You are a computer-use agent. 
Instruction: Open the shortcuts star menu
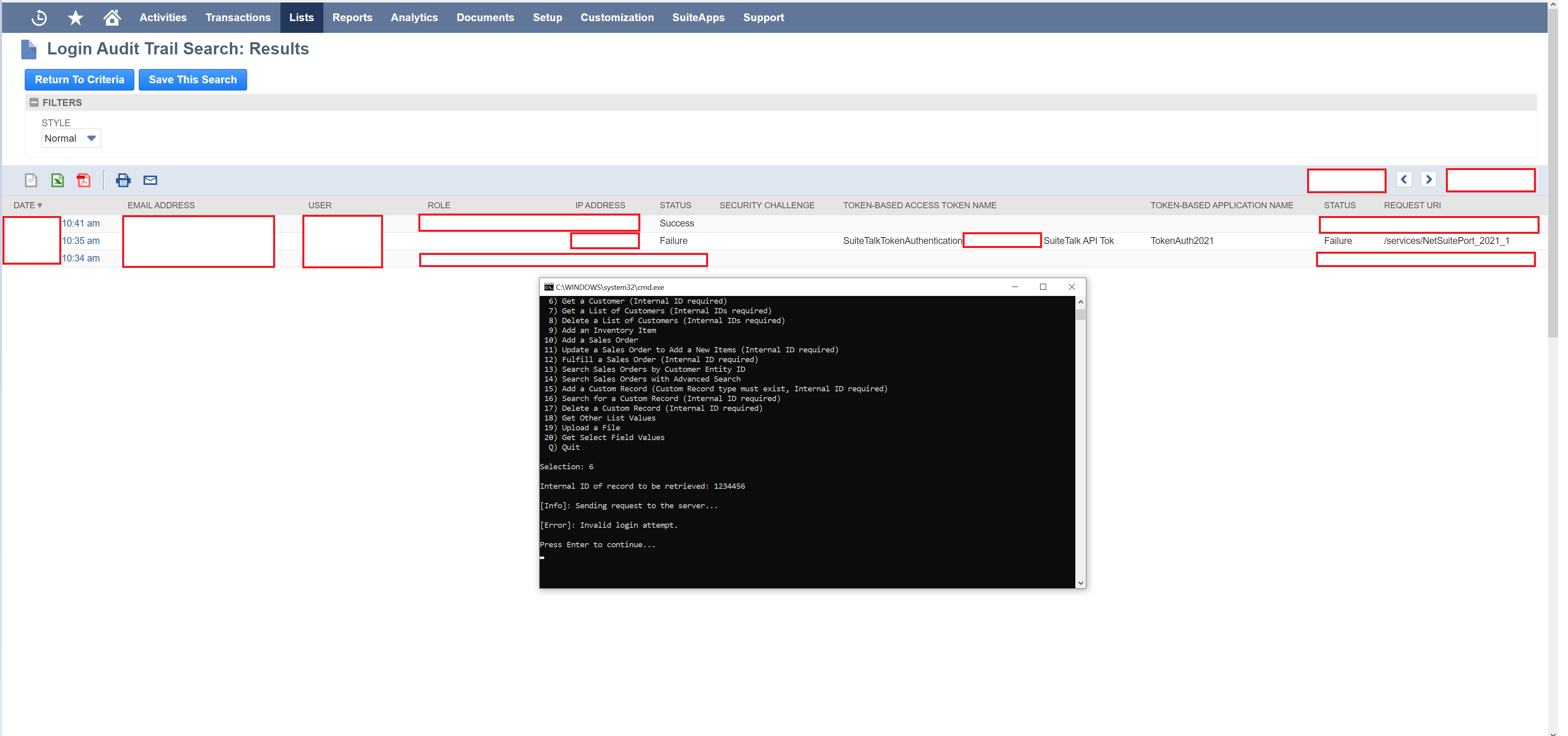pos(75,17)
